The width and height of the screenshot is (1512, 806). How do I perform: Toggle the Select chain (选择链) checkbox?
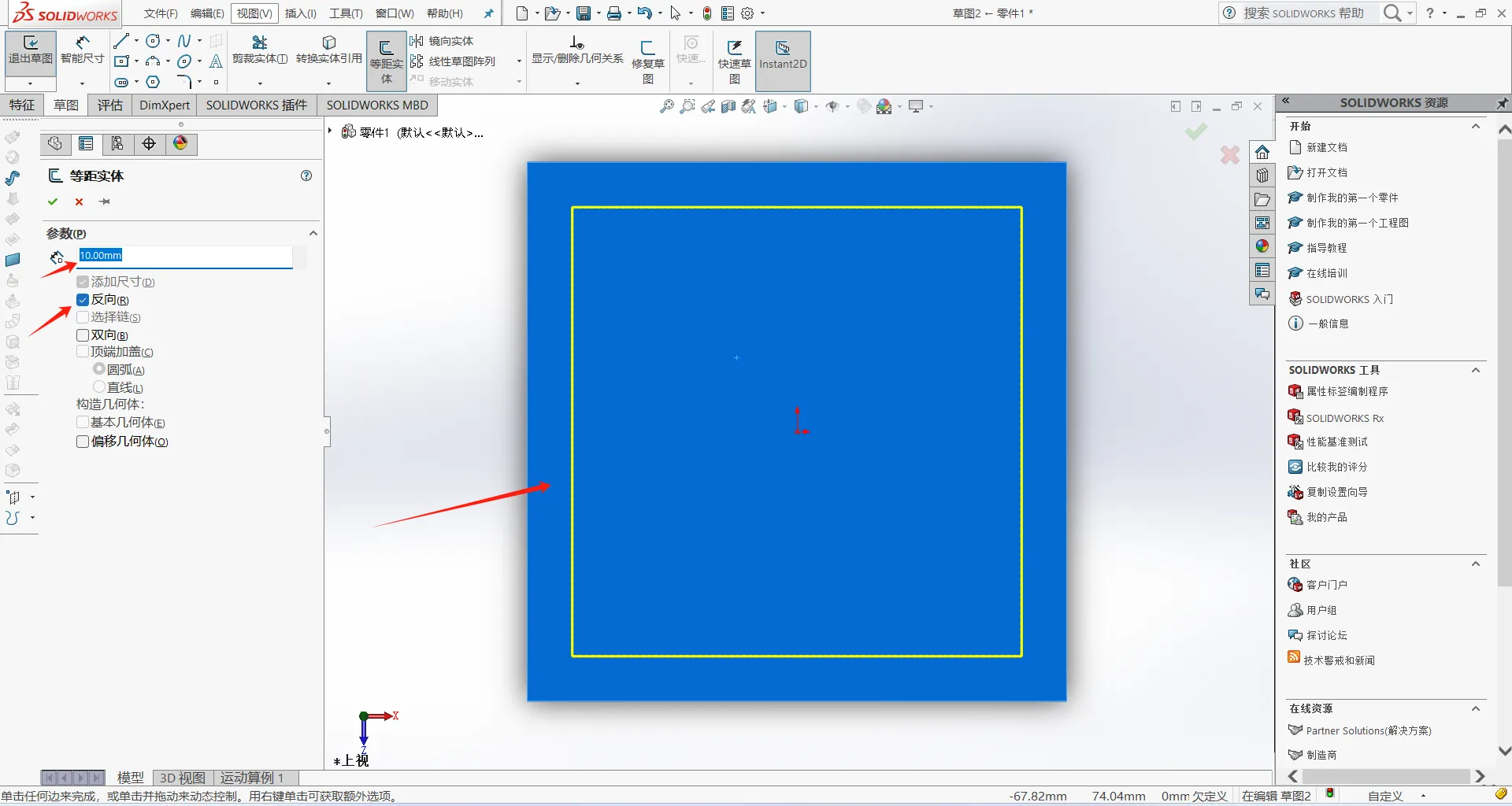pos(83,317)
